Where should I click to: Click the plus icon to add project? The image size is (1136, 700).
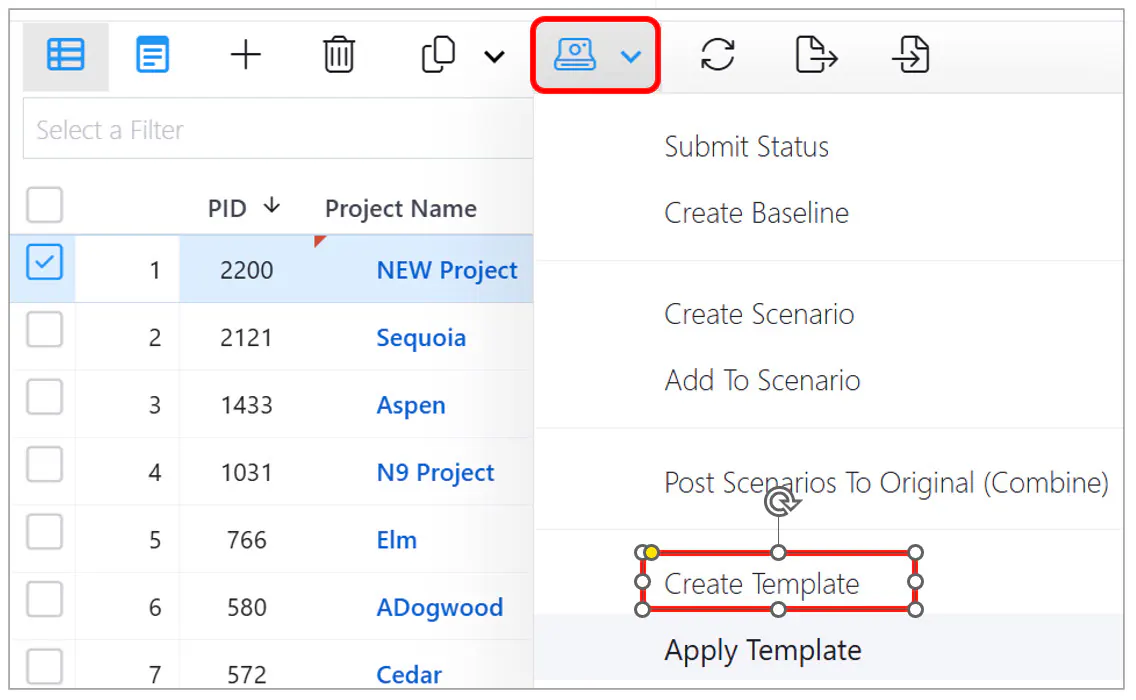[x=246, y=55]
